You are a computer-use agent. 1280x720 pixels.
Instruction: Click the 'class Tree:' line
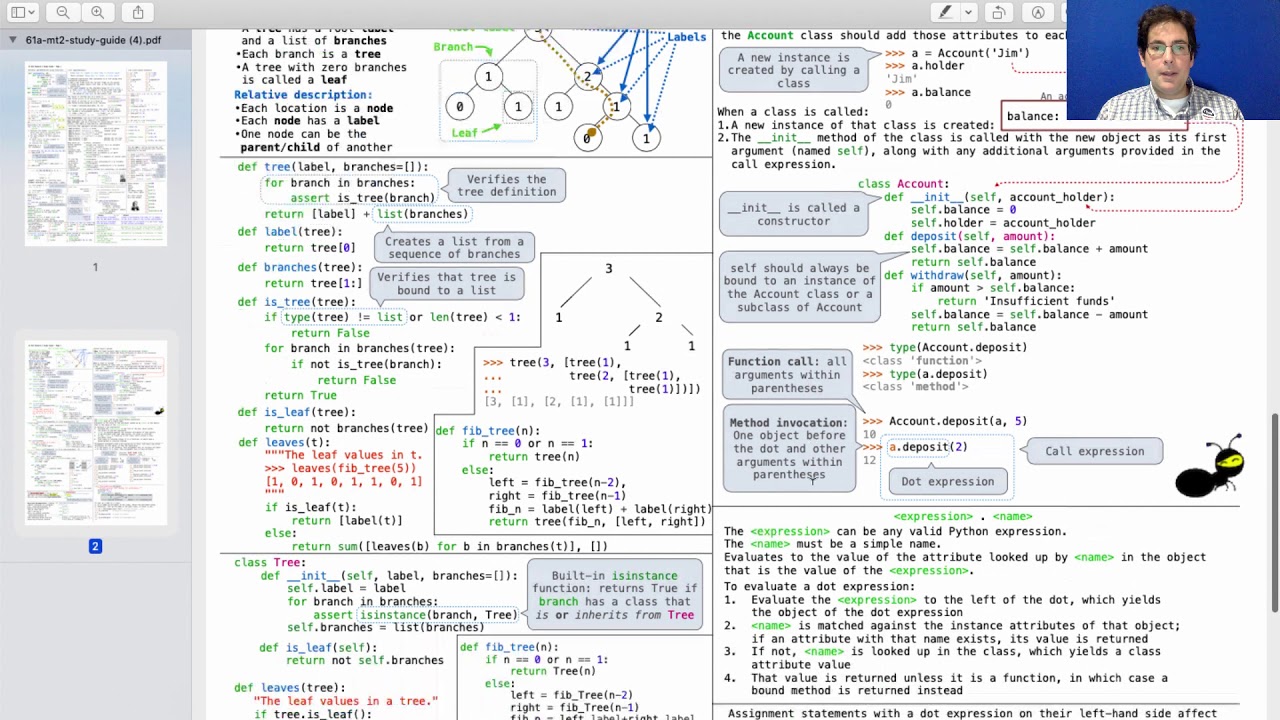click(x=270, y=563)
